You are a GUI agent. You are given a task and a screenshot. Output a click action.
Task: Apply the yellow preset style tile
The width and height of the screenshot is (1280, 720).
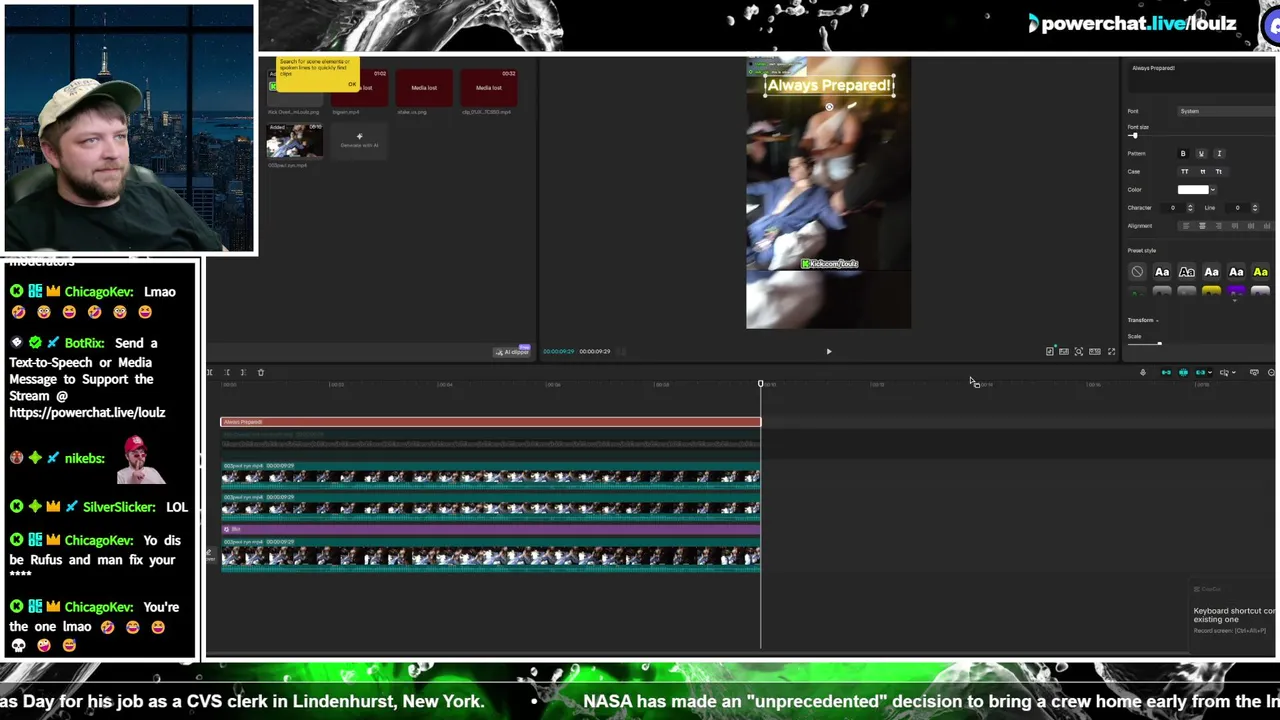click(x=1211, y=292)
